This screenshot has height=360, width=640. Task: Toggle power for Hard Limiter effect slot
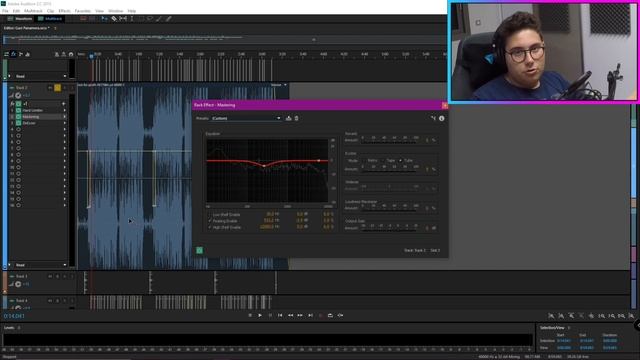(x=18, y=110)
